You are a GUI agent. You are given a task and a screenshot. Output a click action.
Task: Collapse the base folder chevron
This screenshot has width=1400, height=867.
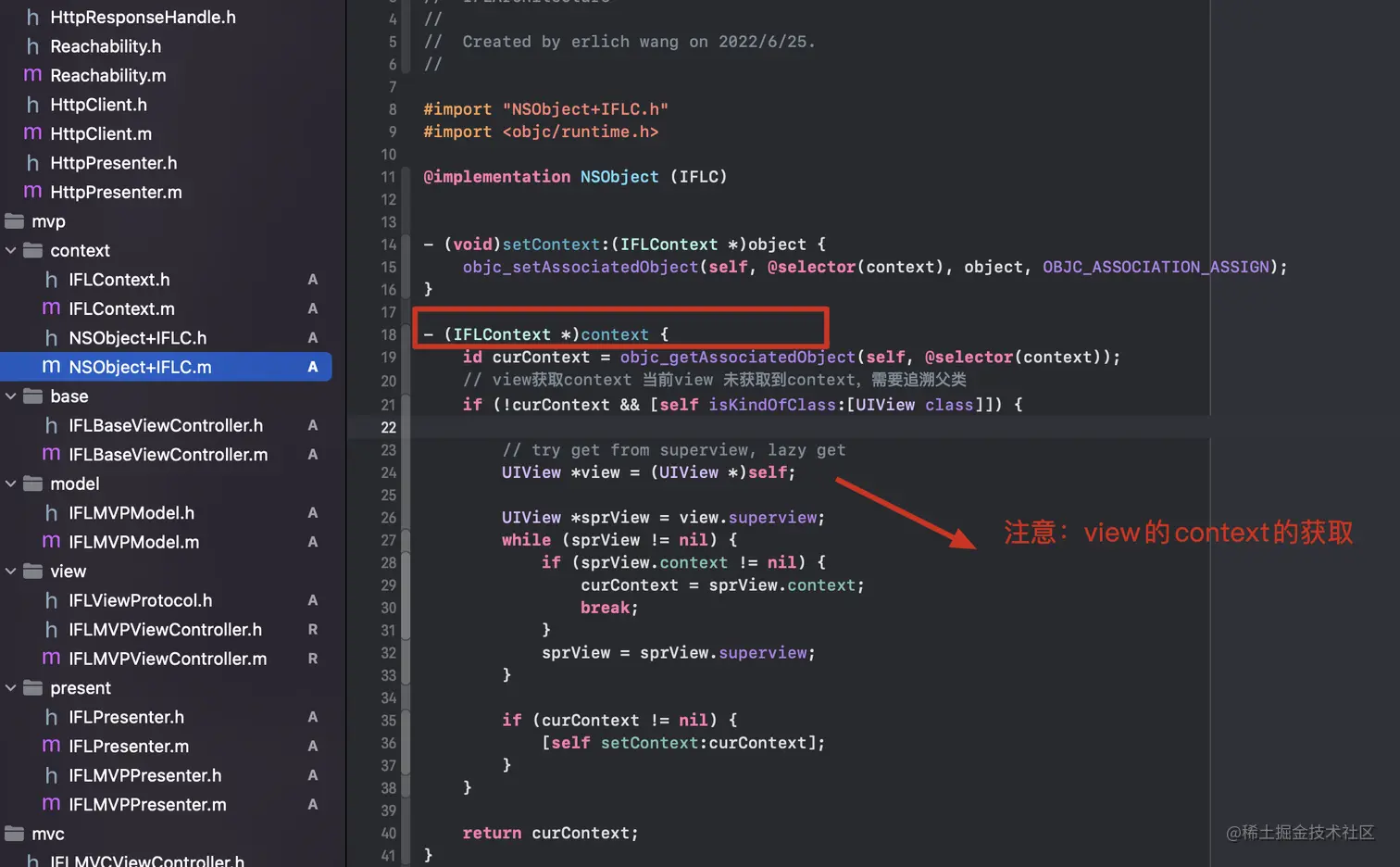tap(11, 396)
